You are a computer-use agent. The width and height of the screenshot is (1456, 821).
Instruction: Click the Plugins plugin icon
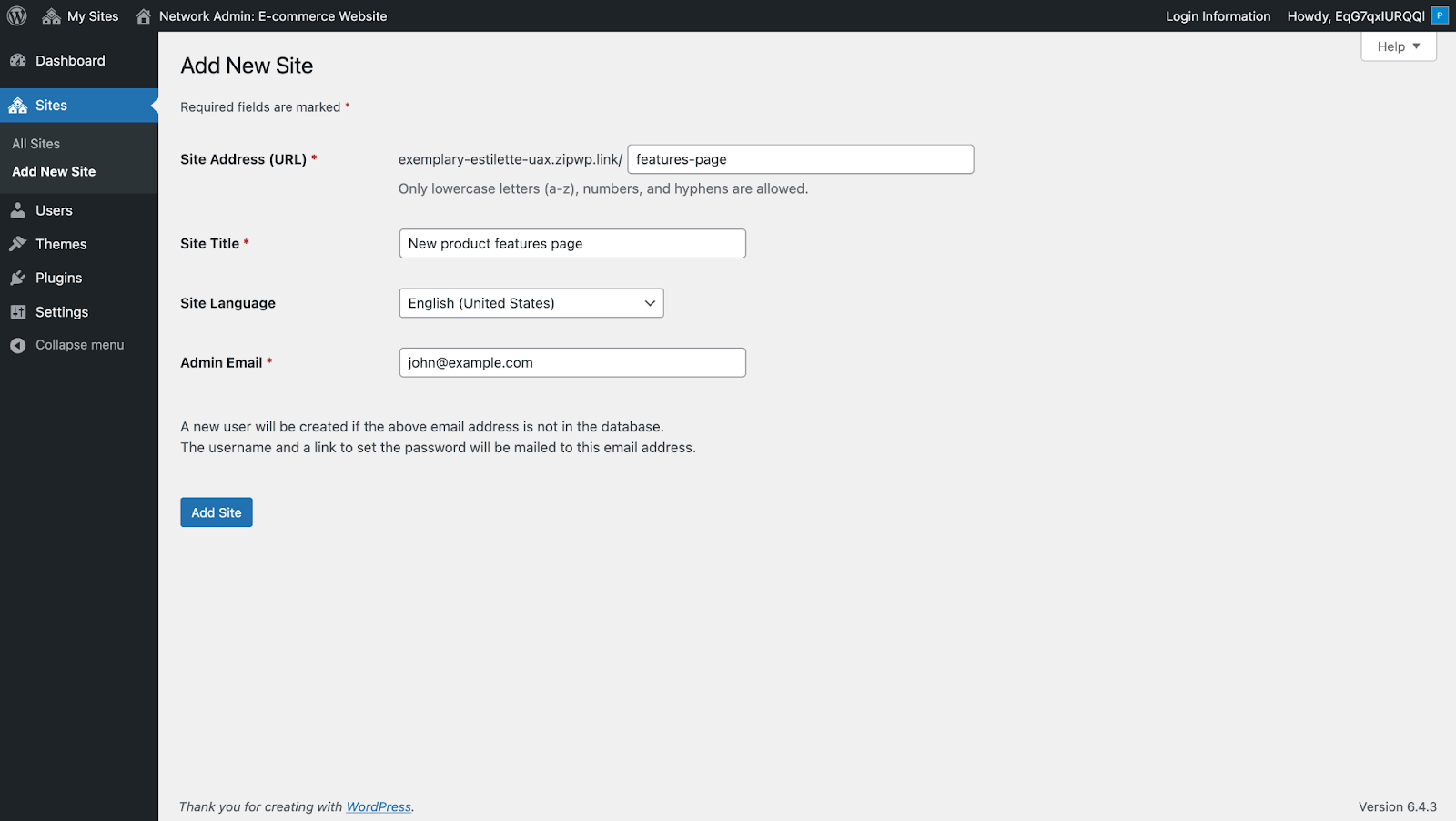point(19,277)
